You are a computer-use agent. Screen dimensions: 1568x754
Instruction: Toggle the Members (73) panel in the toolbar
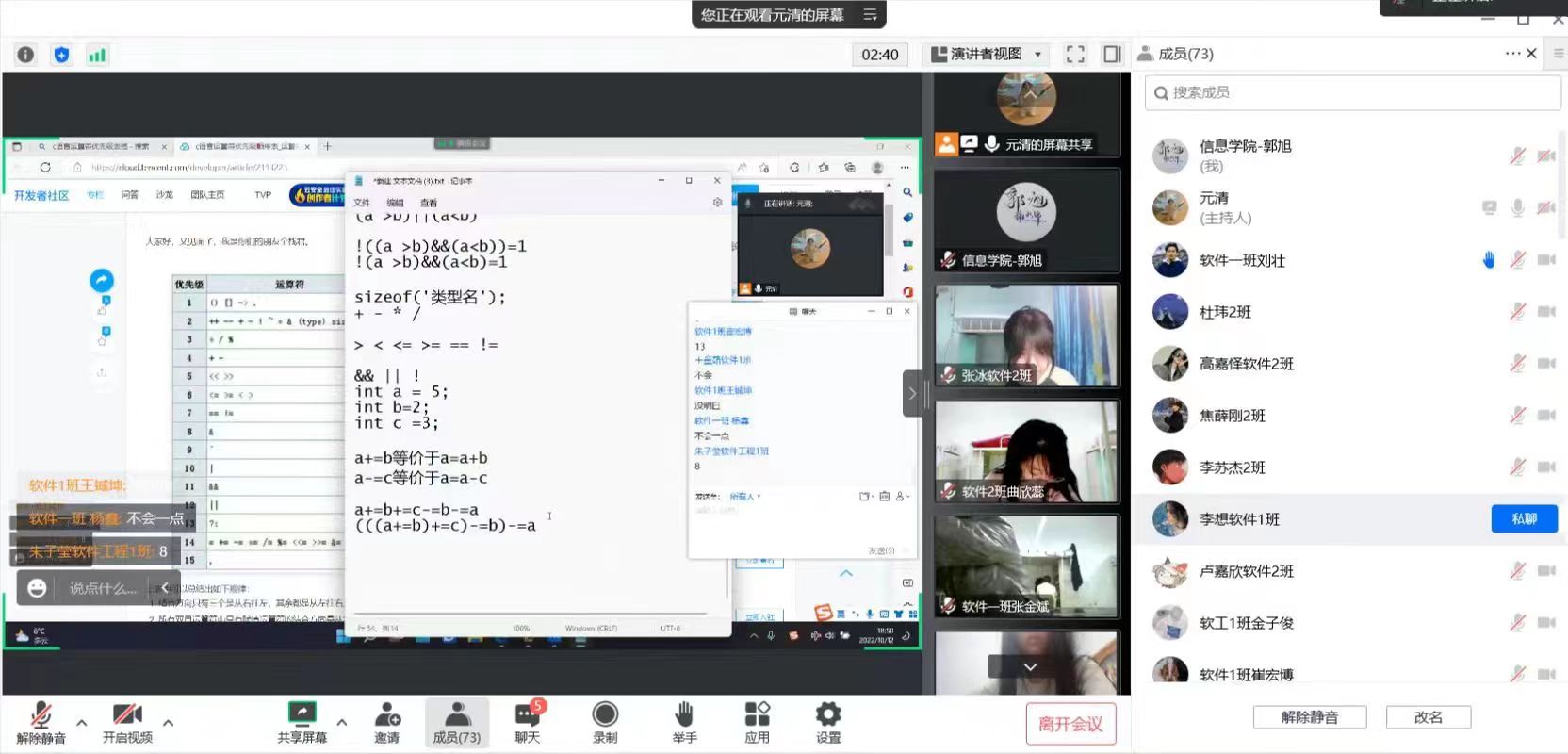(x=457, y=722)
